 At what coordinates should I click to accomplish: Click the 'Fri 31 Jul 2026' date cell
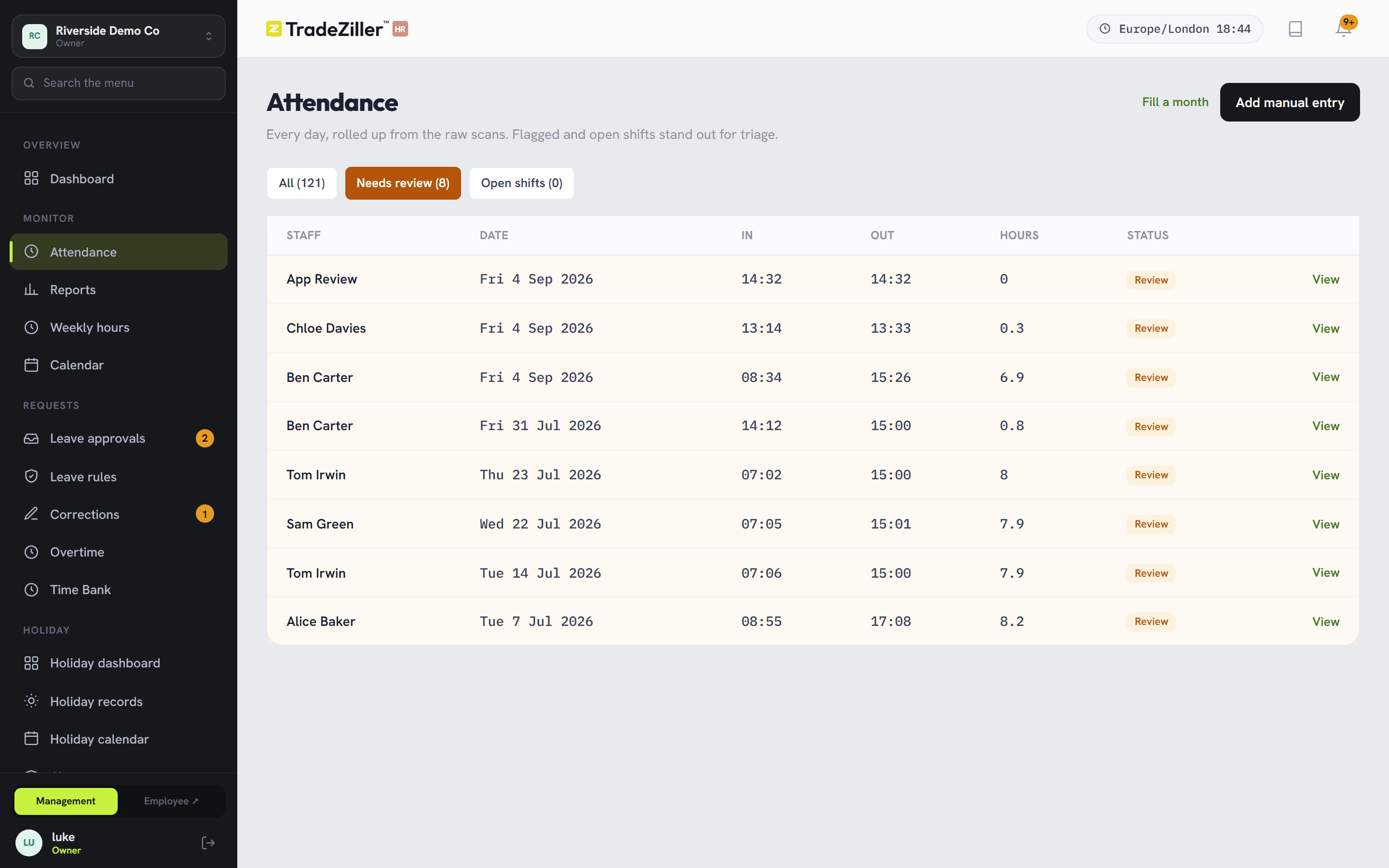click(x=540, y=426)
